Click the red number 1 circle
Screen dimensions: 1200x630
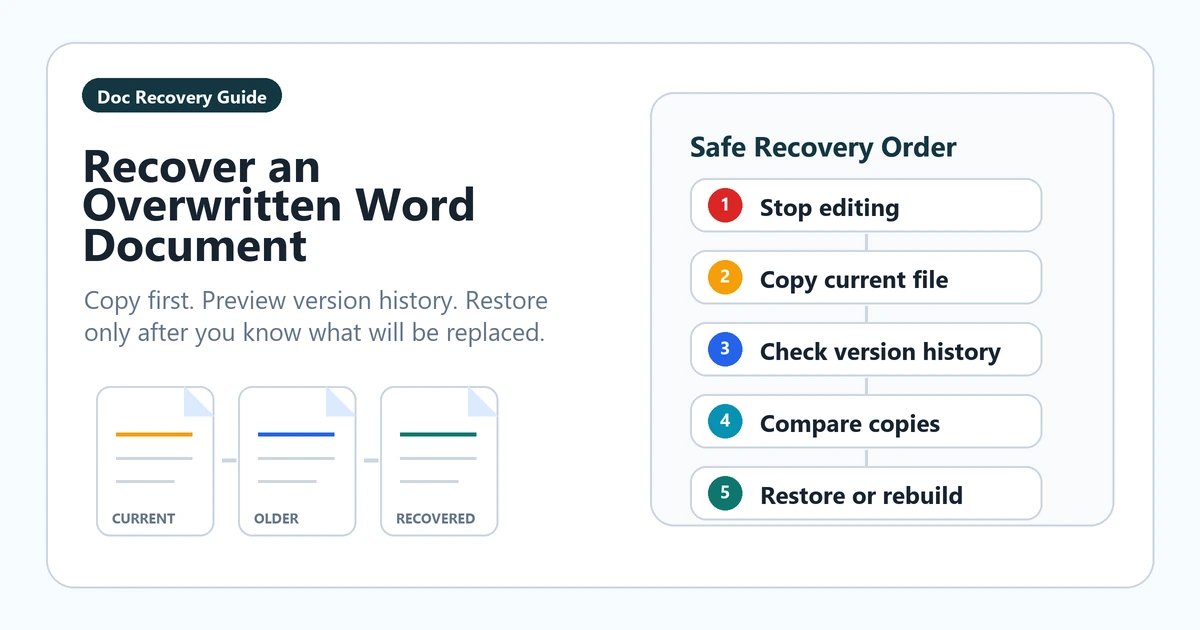coord(725,206)
